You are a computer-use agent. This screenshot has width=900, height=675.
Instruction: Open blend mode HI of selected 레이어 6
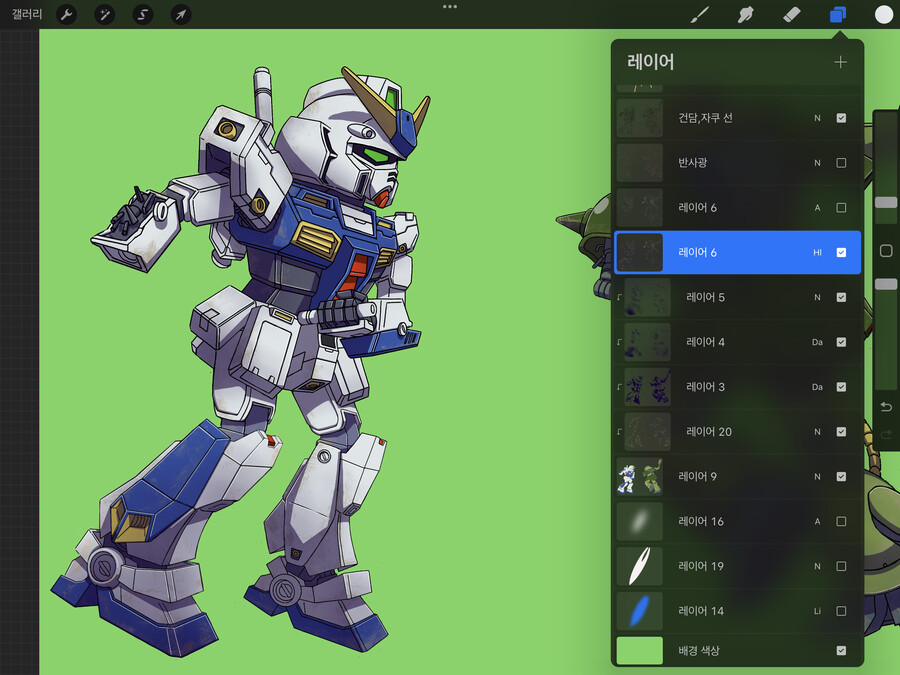(817, 252)
